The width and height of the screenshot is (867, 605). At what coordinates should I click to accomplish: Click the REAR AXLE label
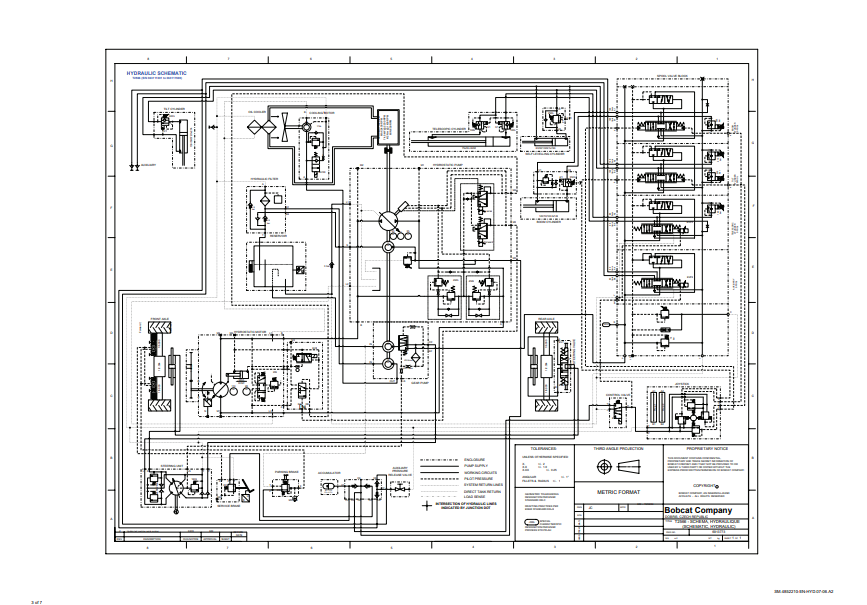[x=546, y=319]
